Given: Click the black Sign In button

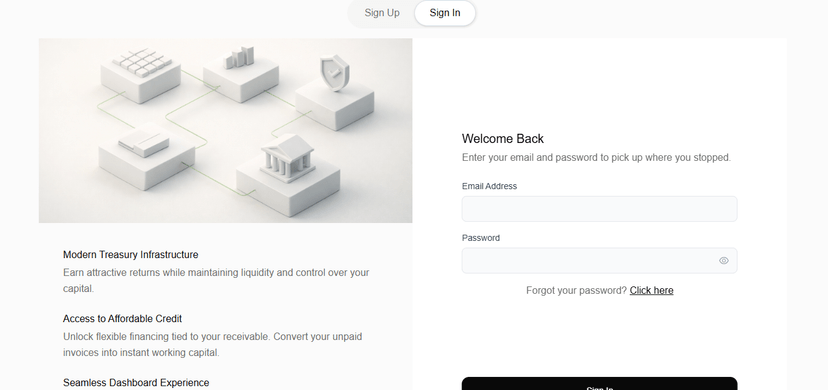Looking at the screenshot, I should 599,384.
